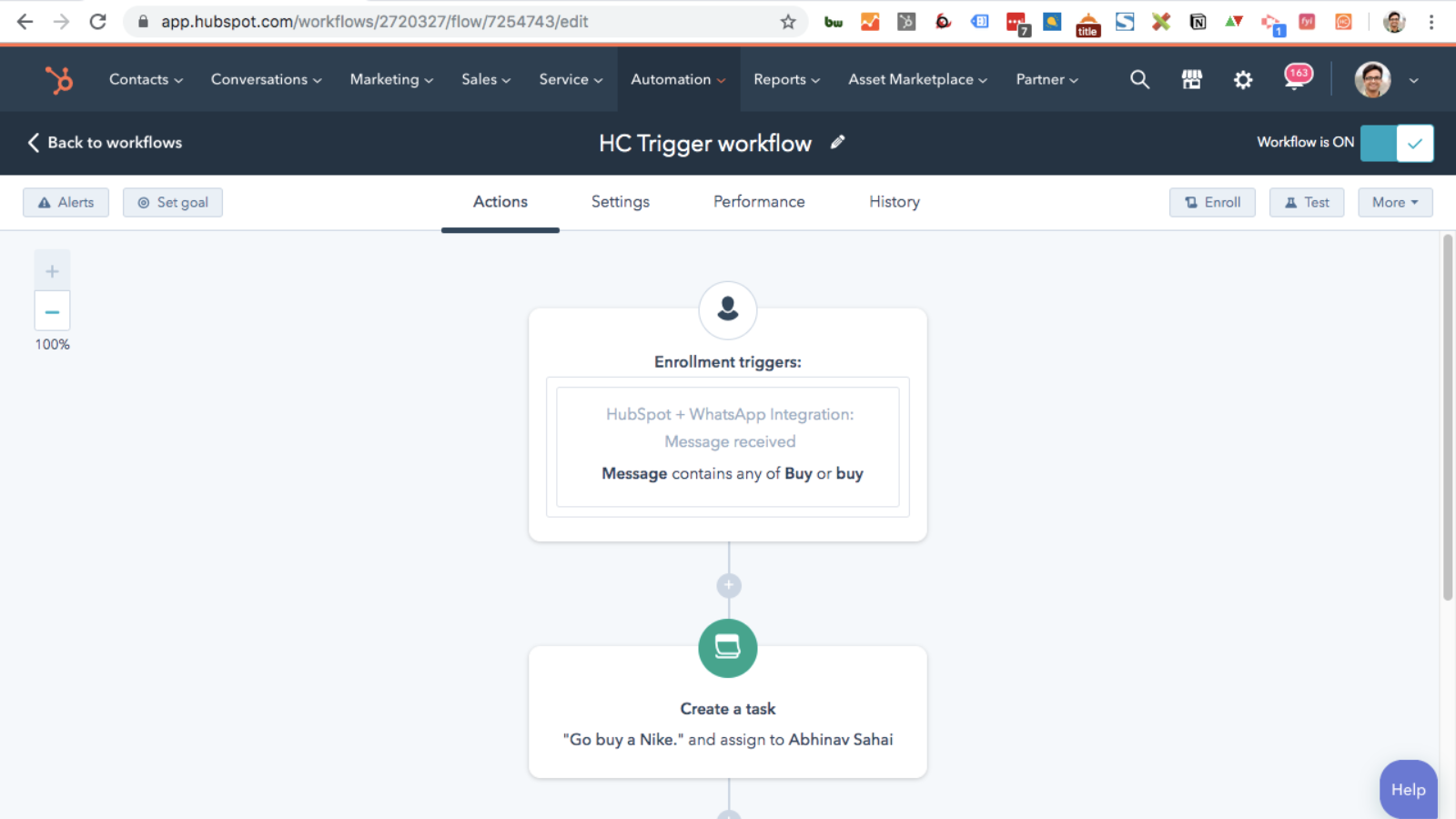Open the More actions dropdown
Image resolution: width=1456 pixels, height=819 pixels.
tap(1395, 202)
